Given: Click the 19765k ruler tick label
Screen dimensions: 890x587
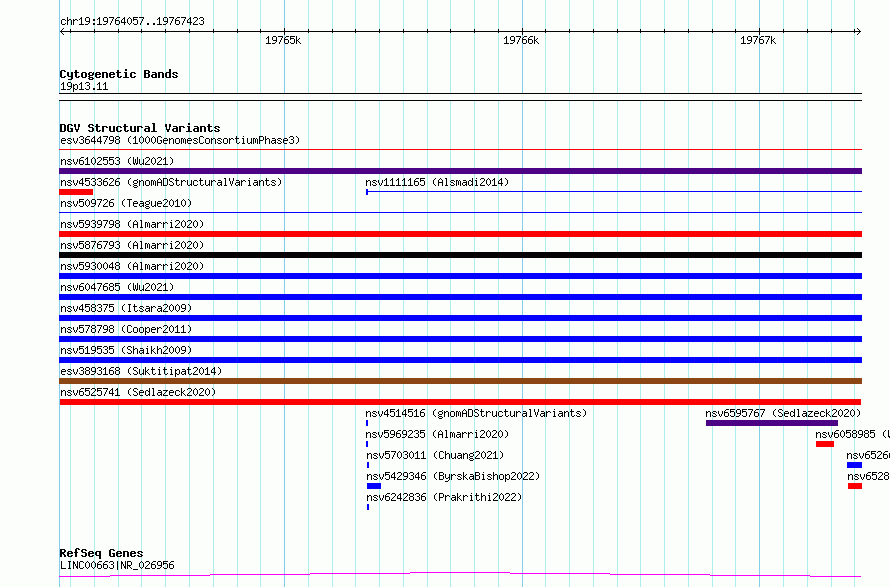Looking at the screenshot, I should click(x=283, y=40).
